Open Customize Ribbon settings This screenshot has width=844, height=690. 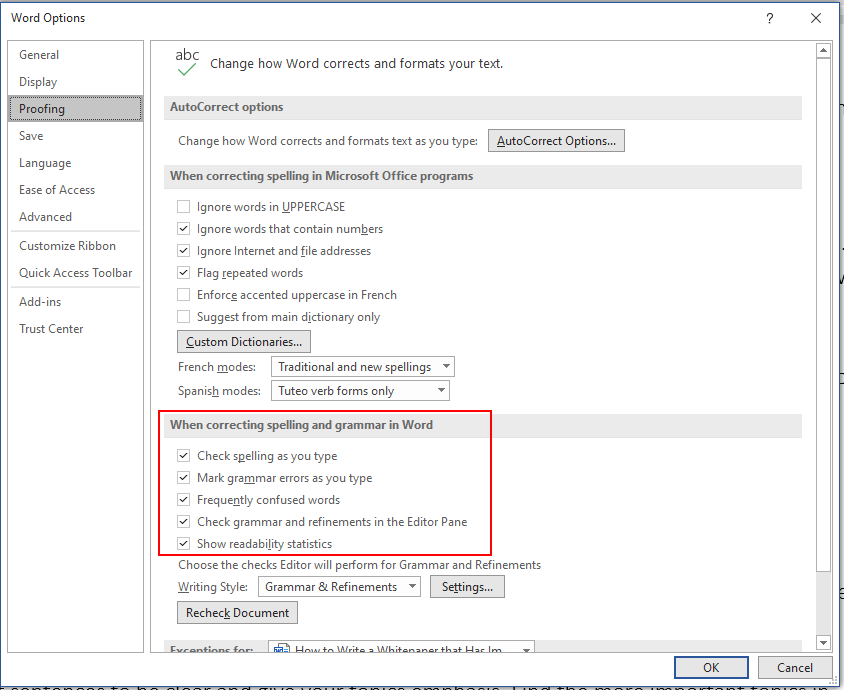(76, 245)
